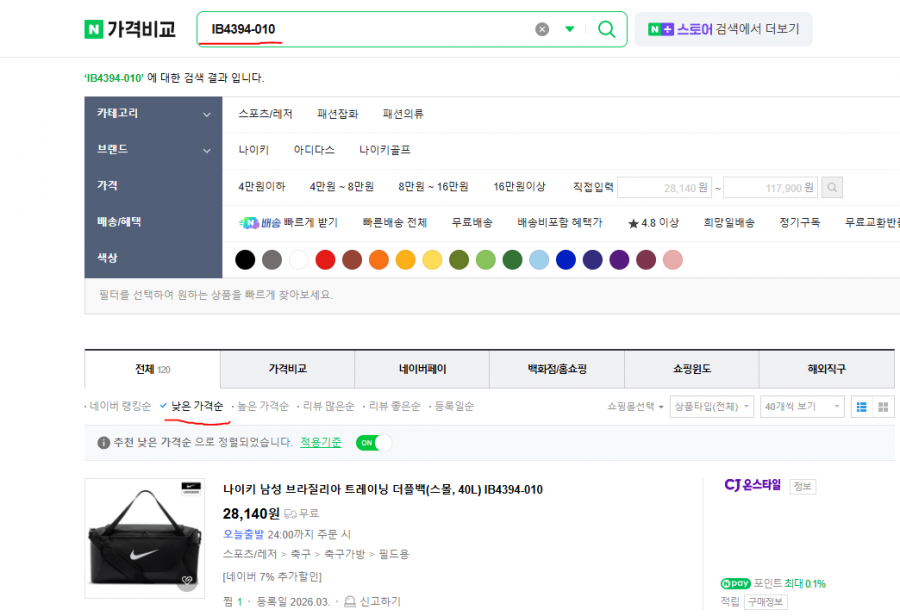Viewport: 900px width, 616px height.
Task: Choose price range 8만원 ~ 16만원
Action: pos(433,187)
